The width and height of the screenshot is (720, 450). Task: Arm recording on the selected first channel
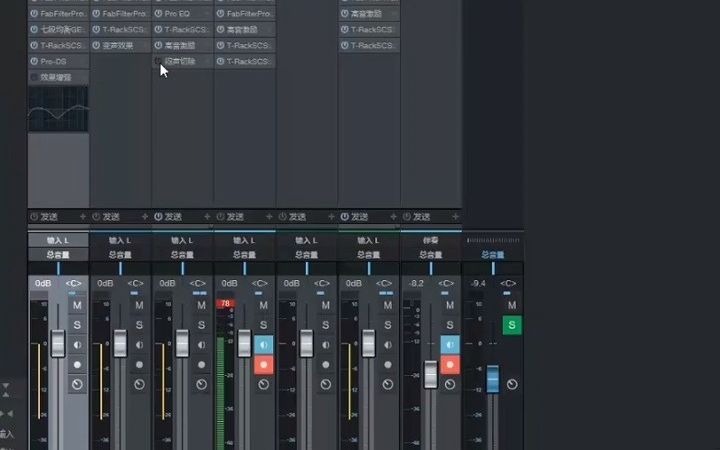click(x=77, y=365)
